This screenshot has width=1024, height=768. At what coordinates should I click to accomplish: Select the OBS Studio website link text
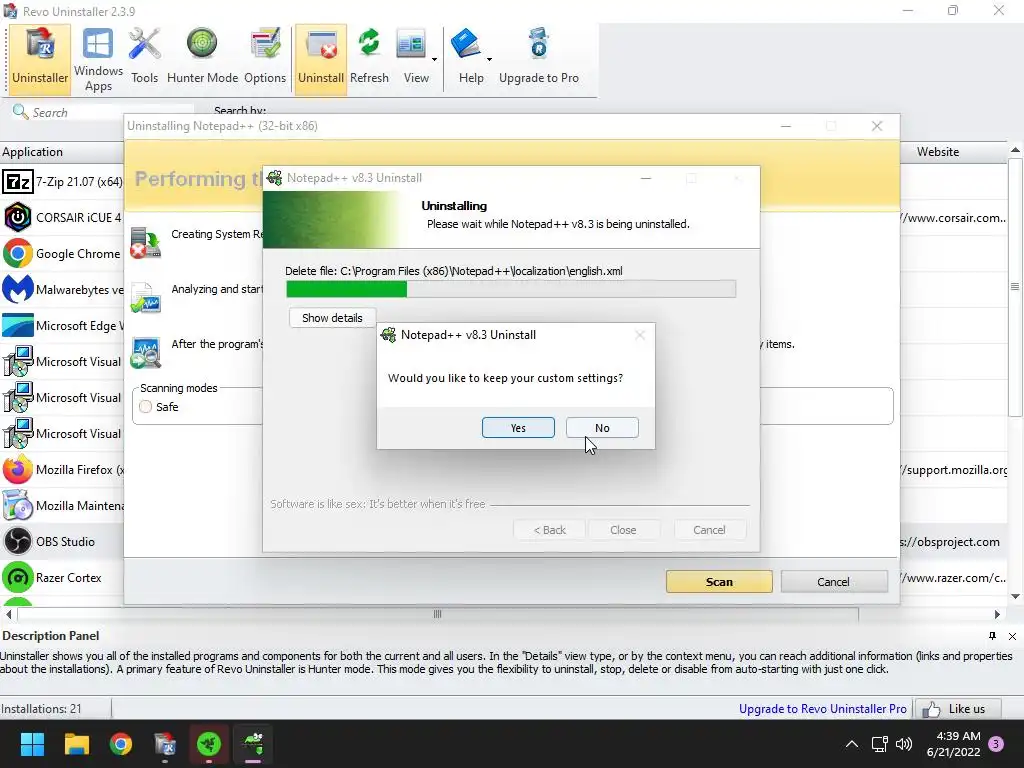pyautogui.click(x=950, y=541)
